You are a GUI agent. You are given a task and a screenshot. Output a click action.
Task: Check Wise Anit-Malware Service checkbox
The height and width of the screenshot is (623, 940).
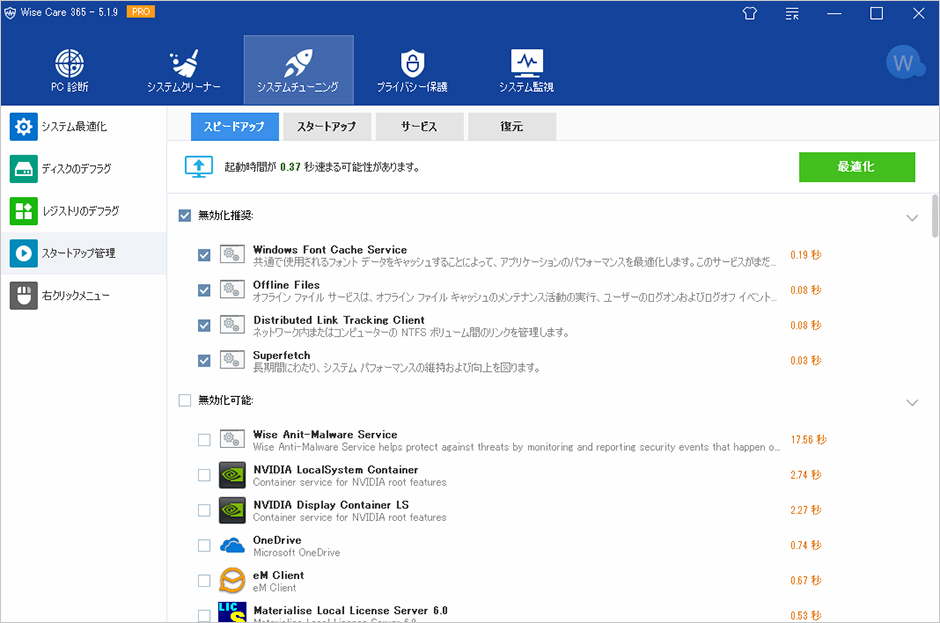click(204, 440)
